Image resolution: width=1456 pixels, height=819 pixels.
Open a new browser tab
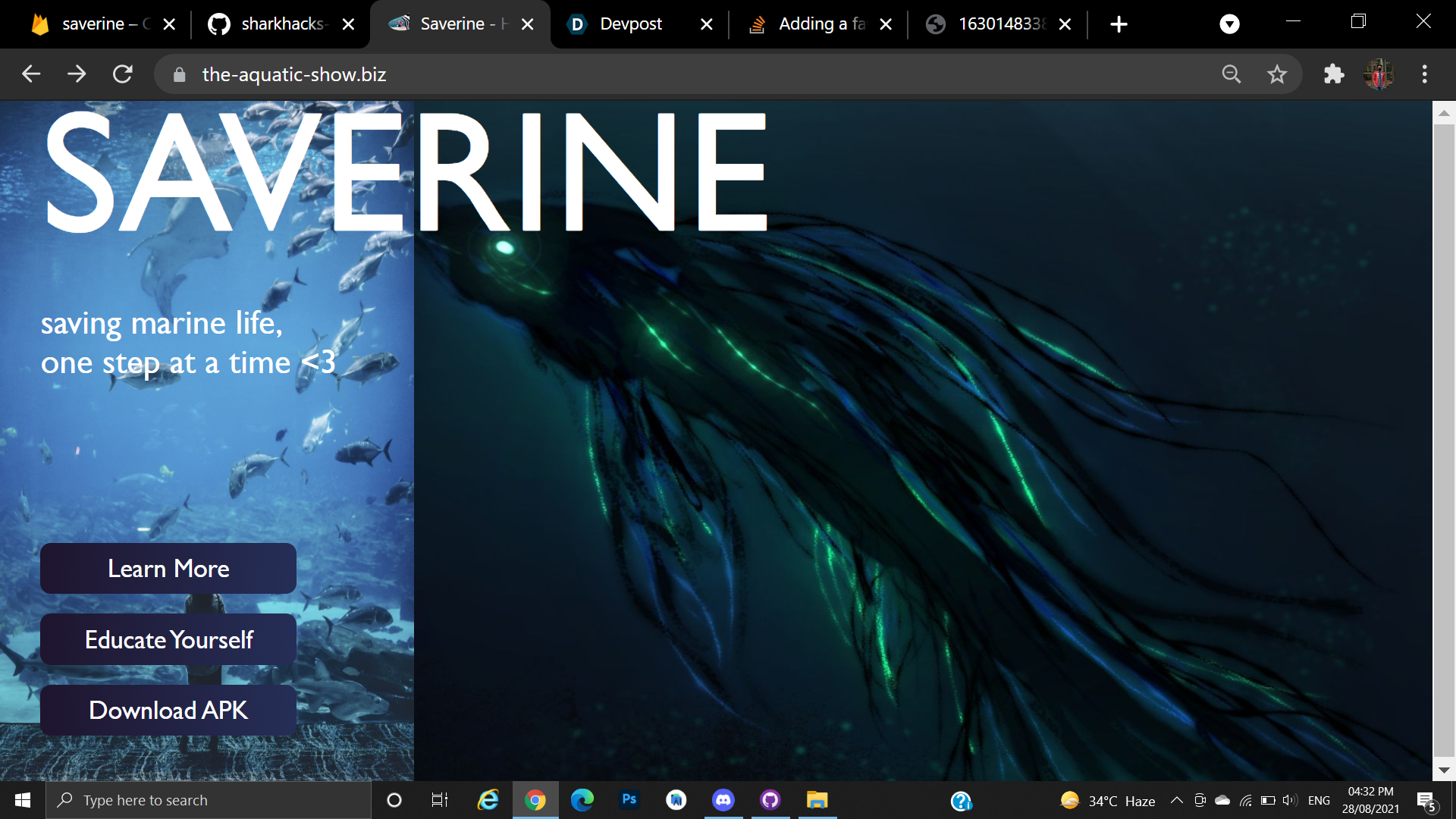pyautogui.click(x=1119, y=24)
